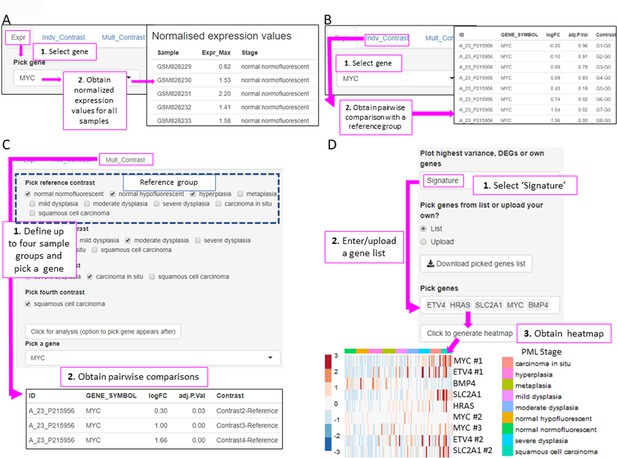Select the List radio button
The image size is (617, 458).
[423, 229]
